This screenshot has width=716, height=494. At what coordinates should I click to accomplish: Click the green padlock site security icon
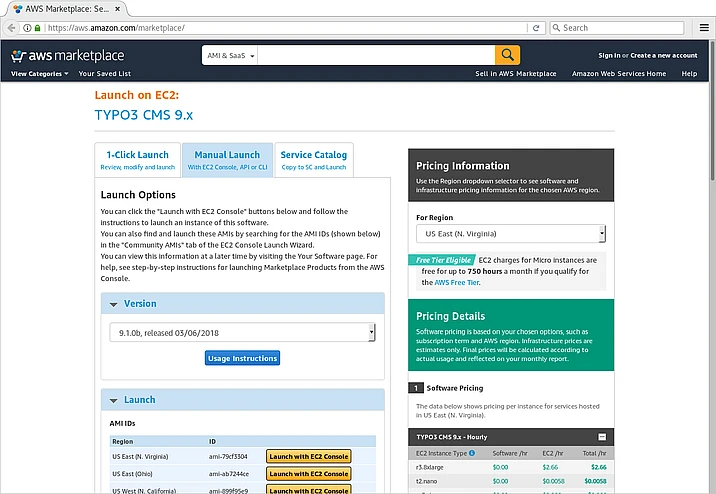[38, 28]
